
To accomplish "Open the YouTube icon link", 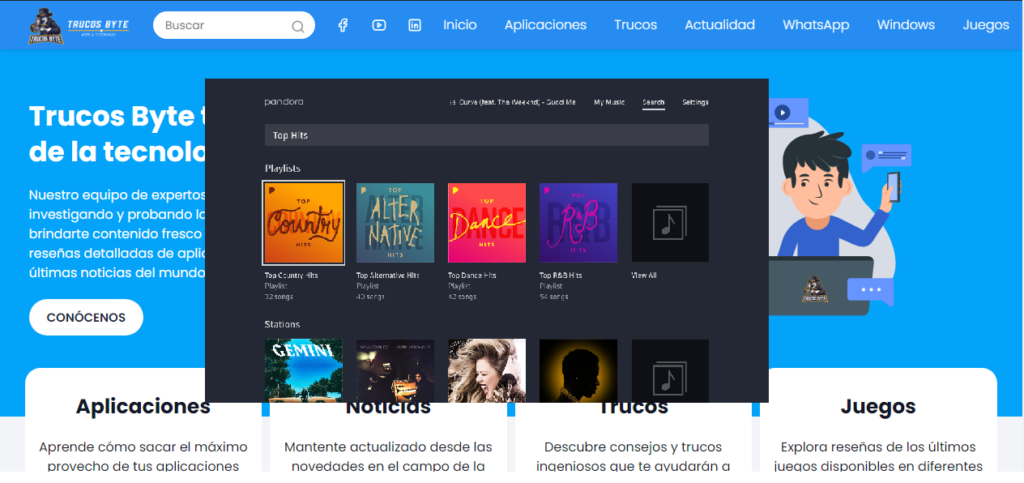I will (379, 25).
